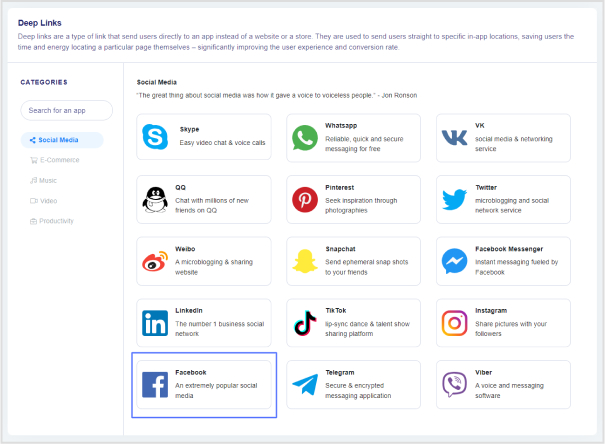Select the Facebook Messenger card title

point(509,249)
